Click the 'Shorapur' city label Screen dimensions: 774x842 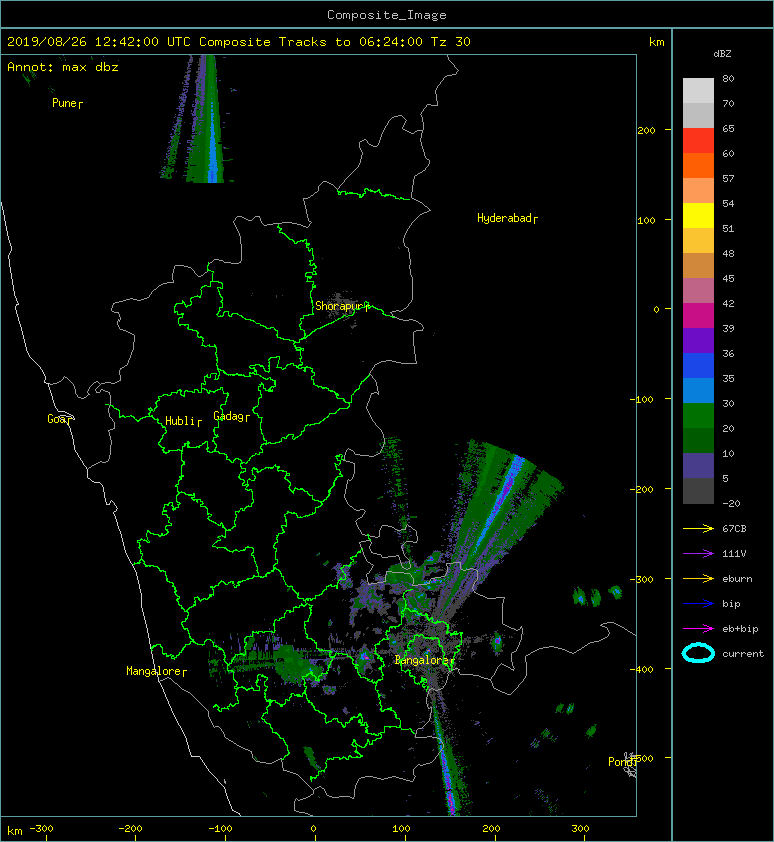point(339,306)
